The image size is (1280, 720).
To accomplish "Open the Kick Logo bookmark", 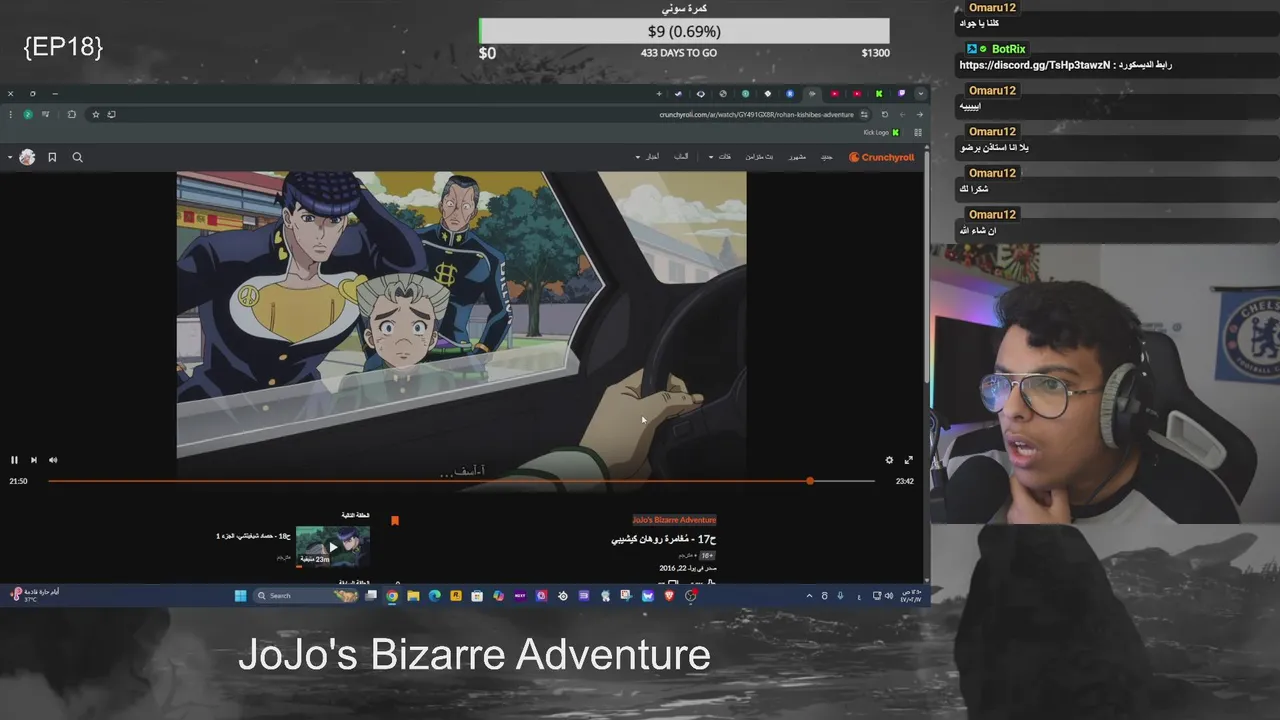I will [882, 132].
